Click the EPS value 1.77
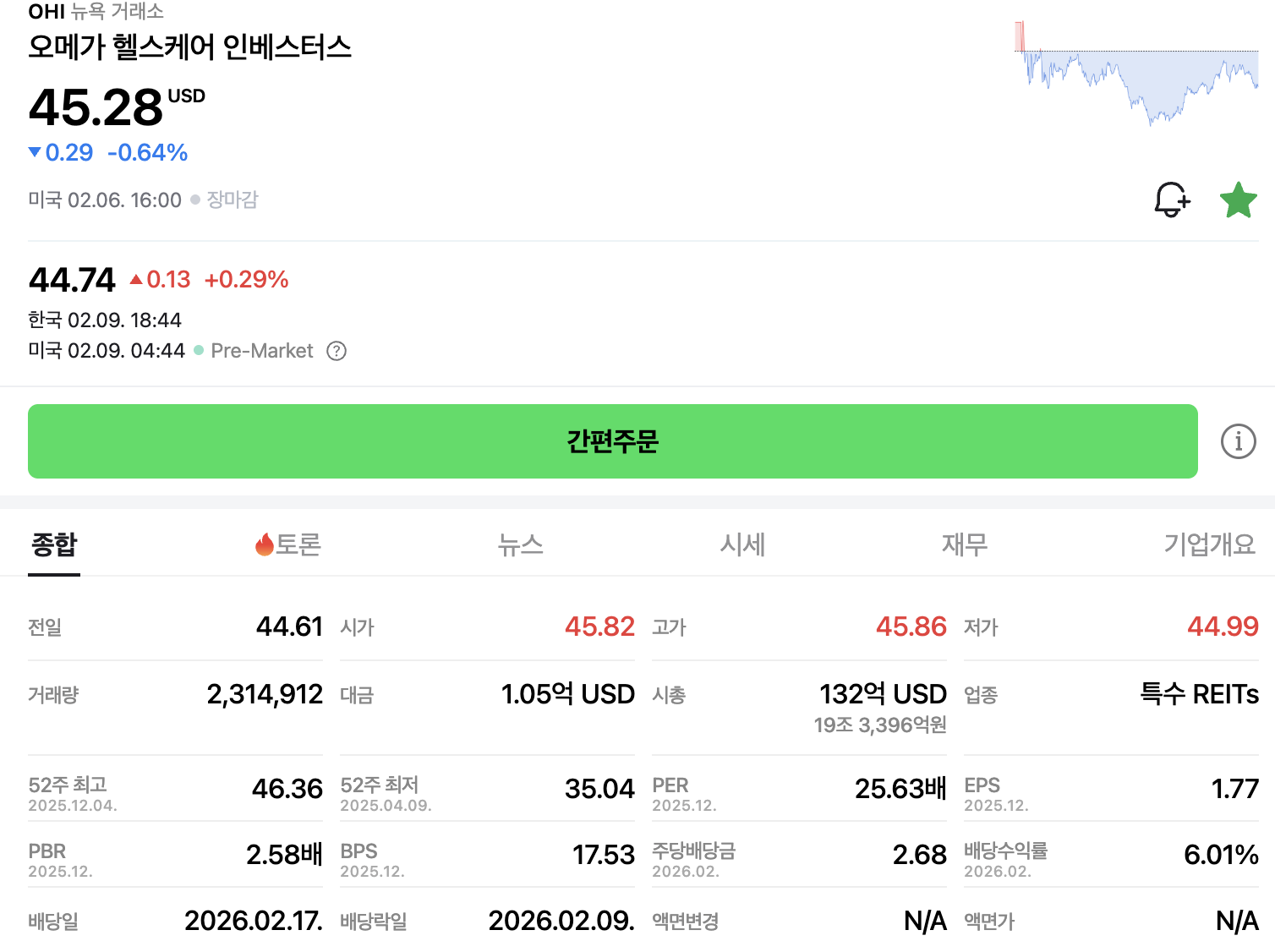This screenshot has width=1275, height=952. coord(1235,789)
